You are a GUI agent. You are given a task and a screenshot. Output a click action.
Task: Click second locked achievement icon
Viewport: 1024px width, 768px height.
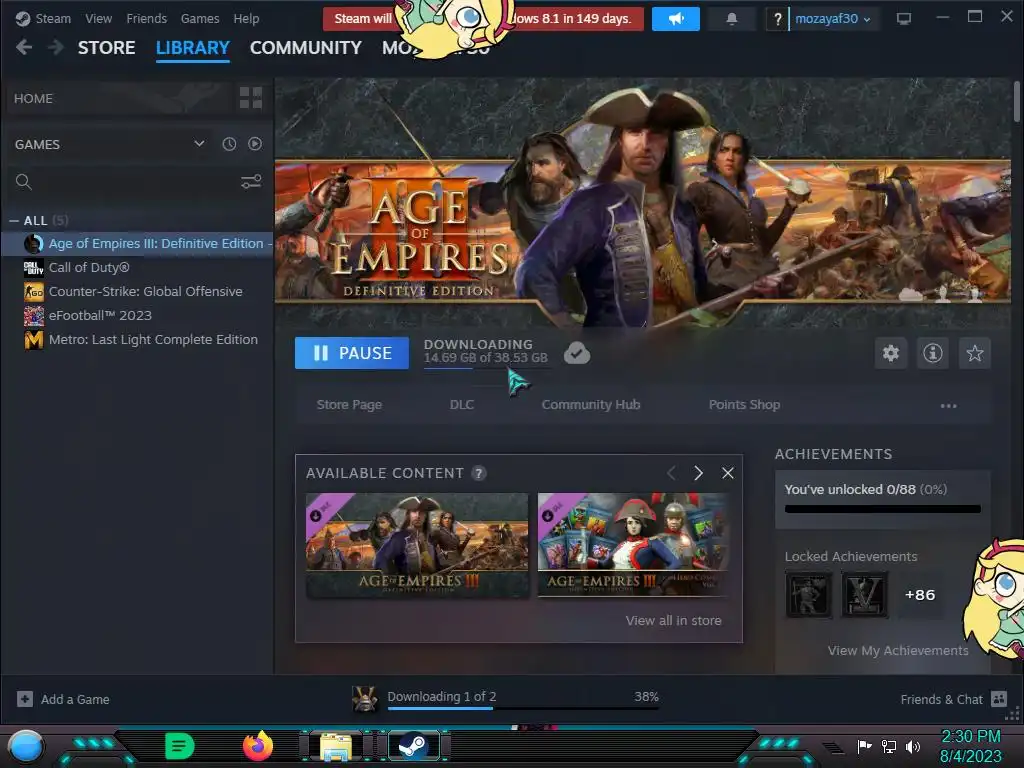[x=865, y=595]
